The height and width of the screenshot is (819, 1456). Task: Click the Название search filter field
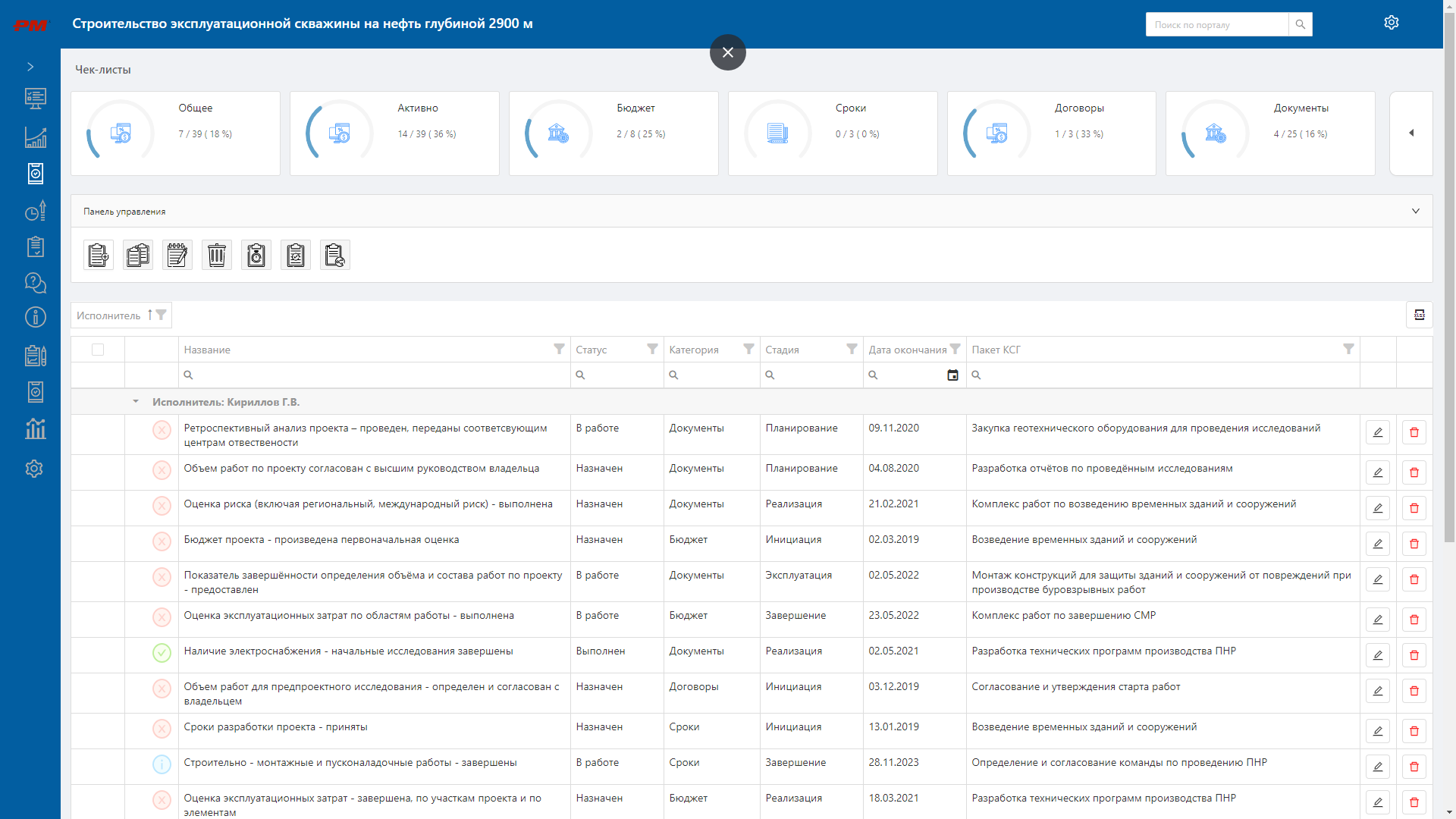coord(375,375)
